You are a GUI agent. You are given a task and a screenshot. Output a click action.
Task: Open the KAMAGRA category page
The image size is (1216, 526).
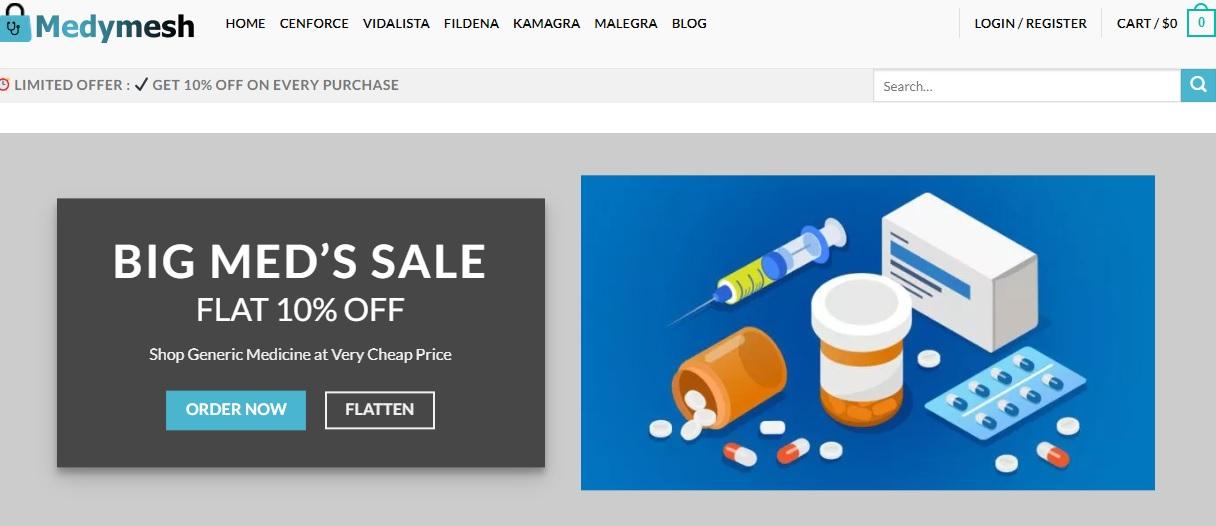pyautogui.click(x=546, y=23)
